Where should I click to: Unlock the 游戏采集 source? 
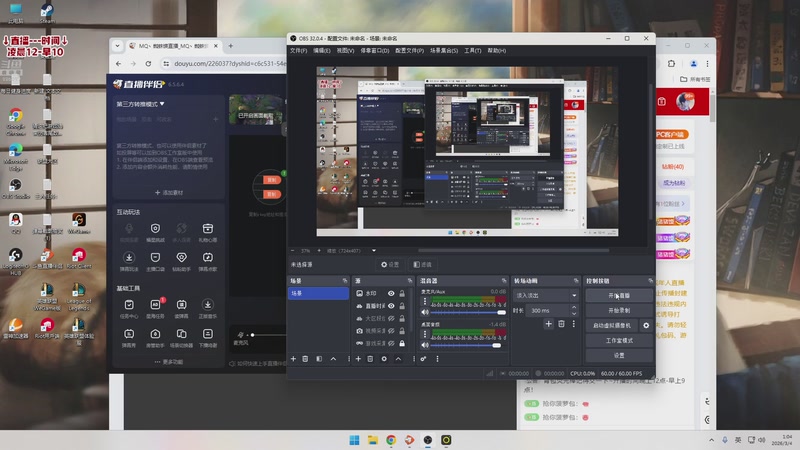pos(402,343)
